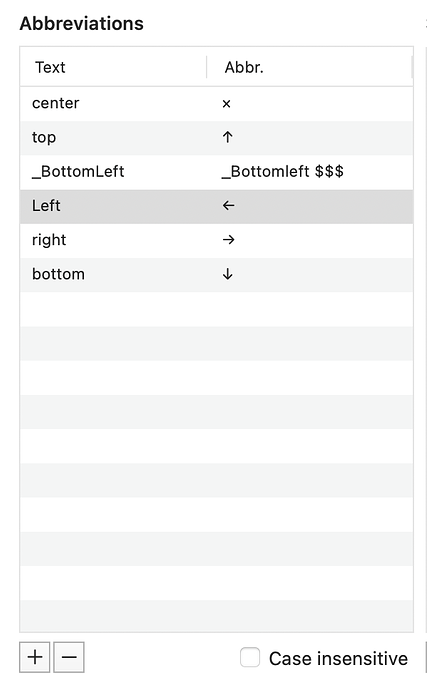Select the right arrow abbreviation symbol
The height and width of the screenshot is (690, 427).
coord(228,240)
